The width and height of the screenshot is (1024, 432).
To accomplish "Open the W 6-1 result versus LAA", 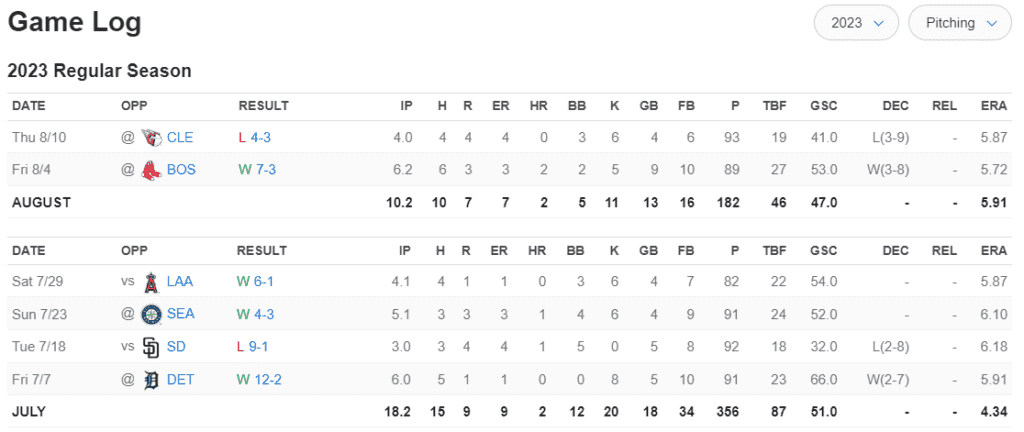I will 255,282.
